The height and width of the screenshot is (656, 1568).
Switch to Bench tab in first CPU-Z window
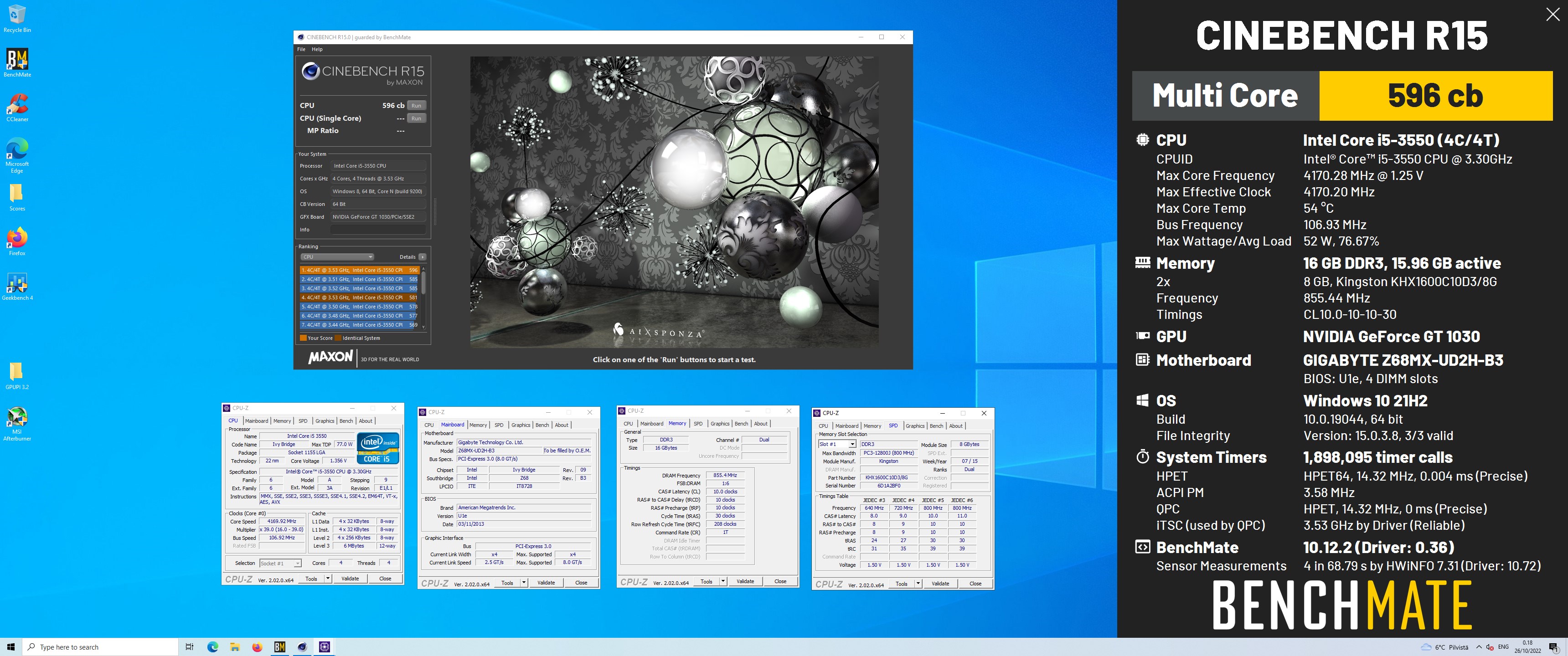[x=346, y=420]
